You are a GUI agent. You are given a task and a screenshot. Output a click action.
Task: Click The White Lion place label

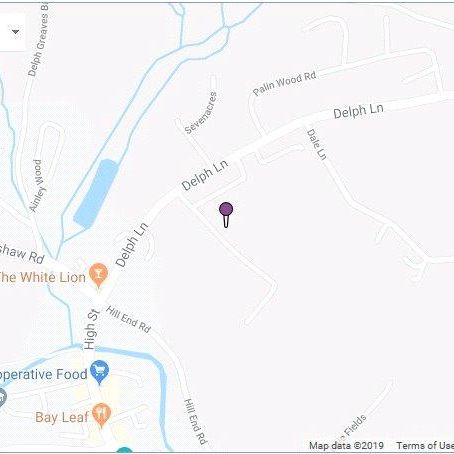42,277
